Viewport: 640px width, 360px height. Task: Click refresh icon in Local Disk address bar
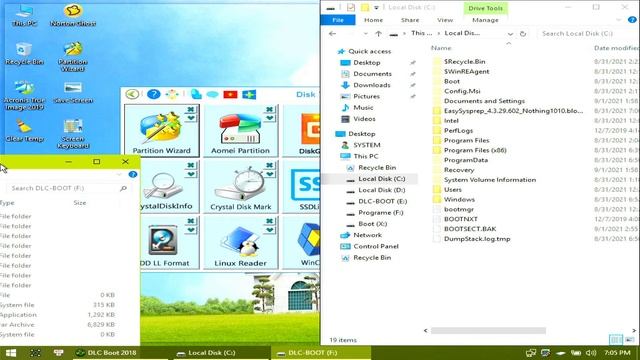point(523,34)
